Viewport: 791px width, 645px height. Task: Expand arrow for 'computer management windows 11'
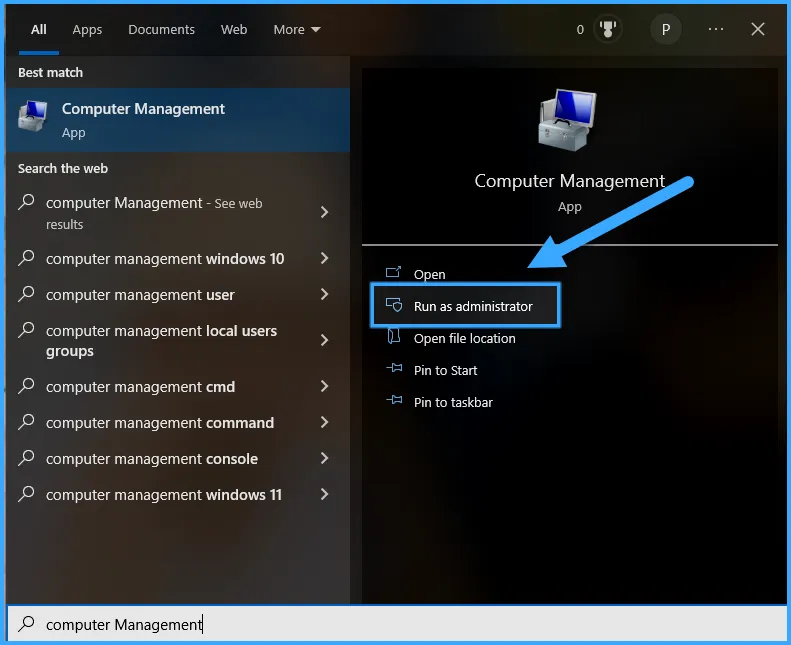click(x=324, y=494)
